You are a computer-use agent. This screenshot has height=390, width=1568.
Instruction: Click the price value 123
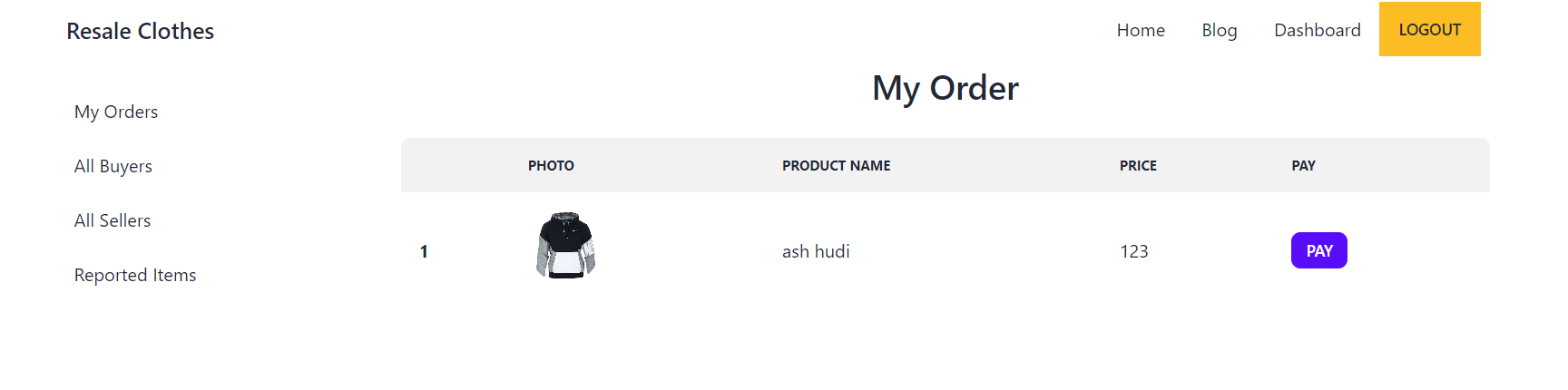(x=1133, y=251)
